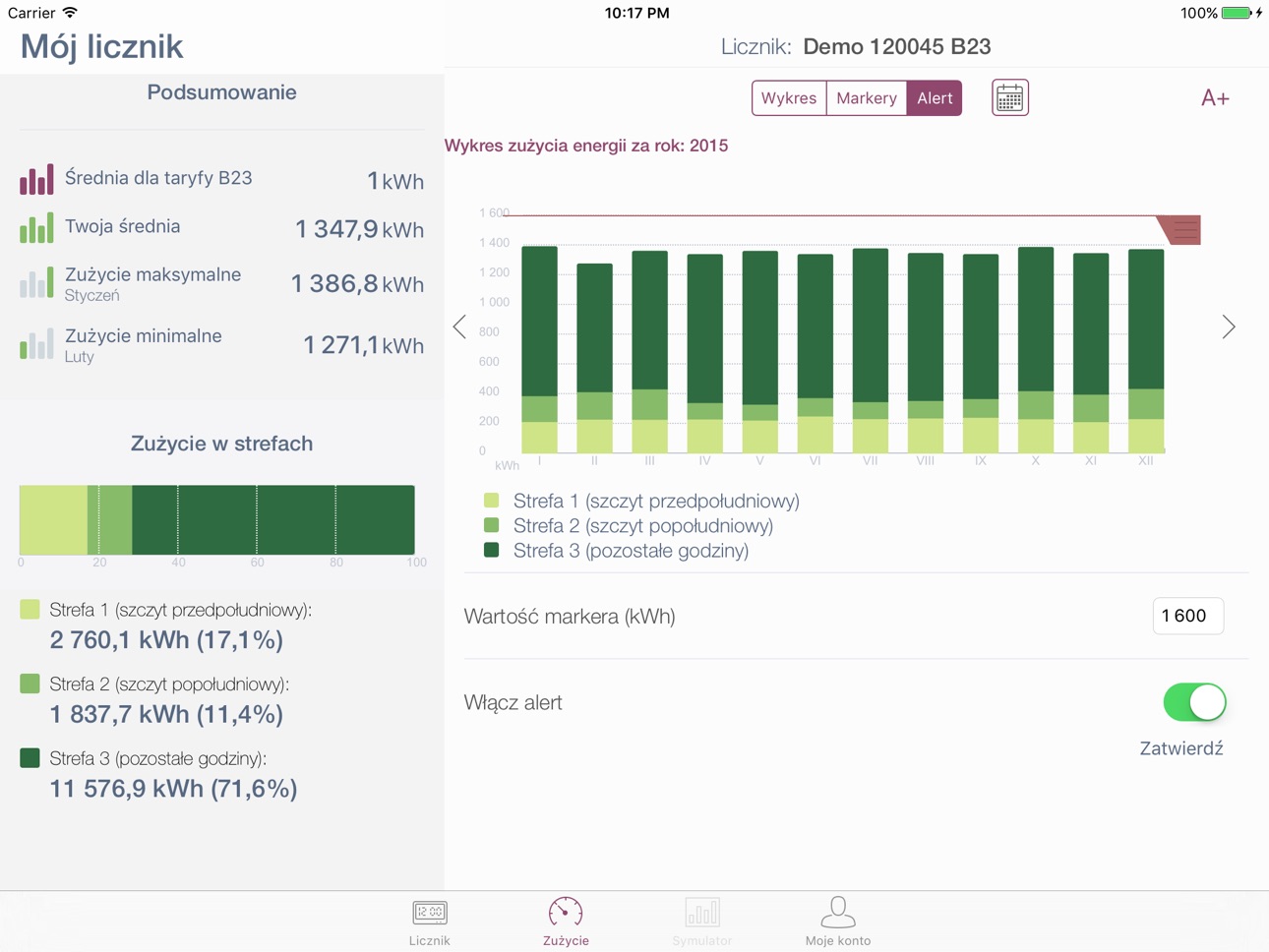The width and height of the screenshot is (1269, 952).
Task: Open the Symulator bar chart tab
Action: [x=702, y=922]
